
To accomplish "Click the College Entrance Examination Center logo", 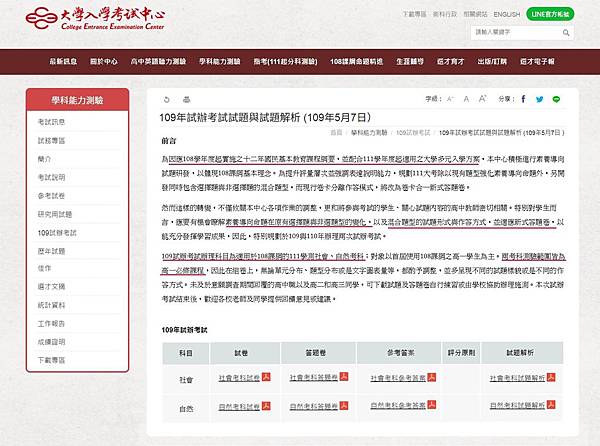I will pos(95,18).
